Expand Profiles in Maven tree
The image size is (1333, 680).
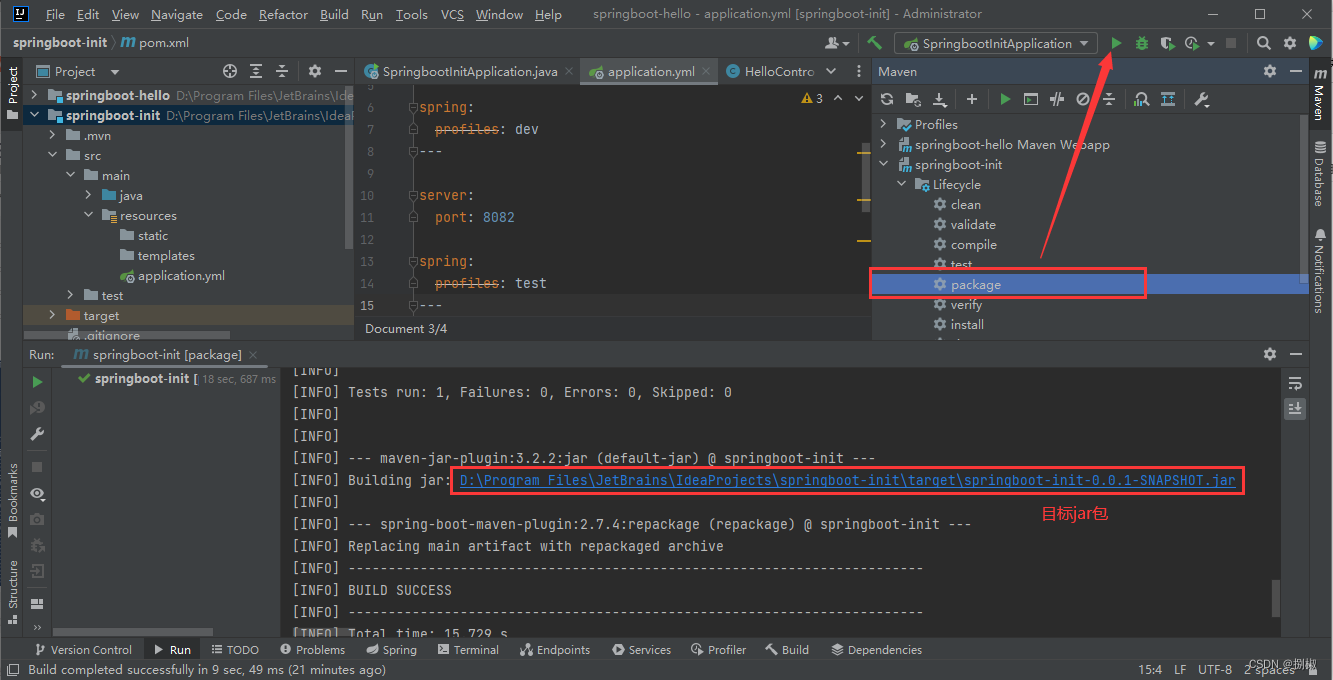883,124
